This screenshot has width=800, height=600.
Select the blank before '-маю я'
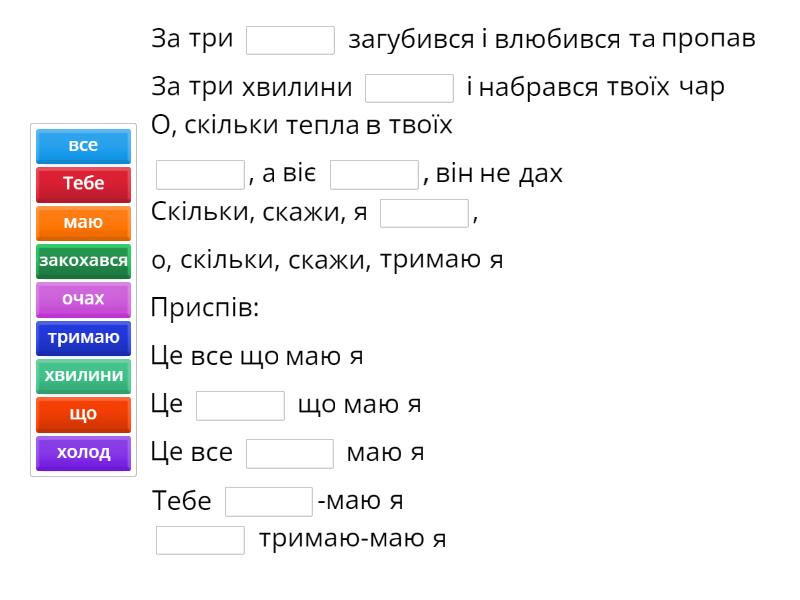click(269, 502)
